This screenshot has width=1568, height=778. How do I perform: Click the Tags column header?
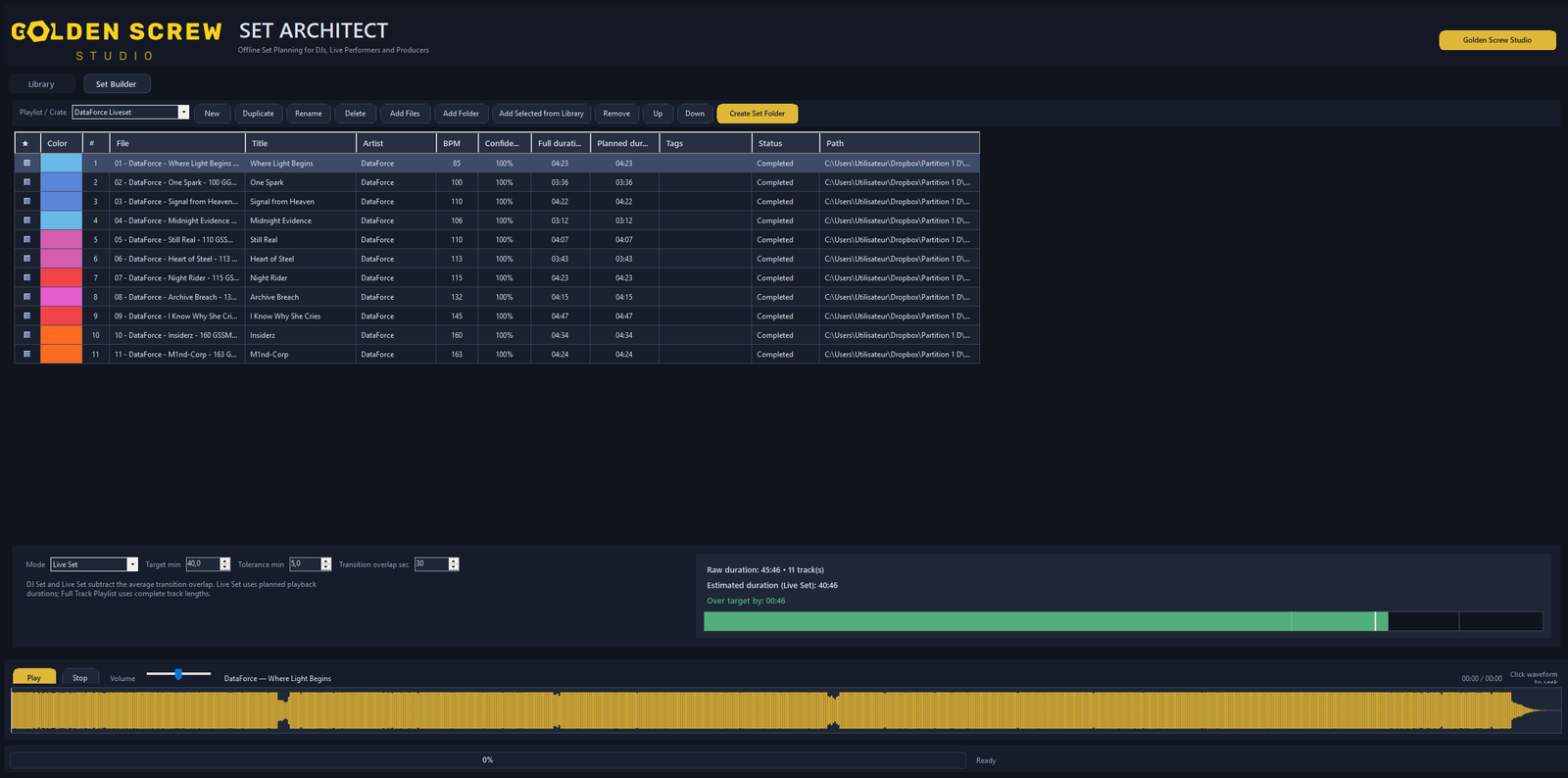pyautogui.click(x=706, y=143)
